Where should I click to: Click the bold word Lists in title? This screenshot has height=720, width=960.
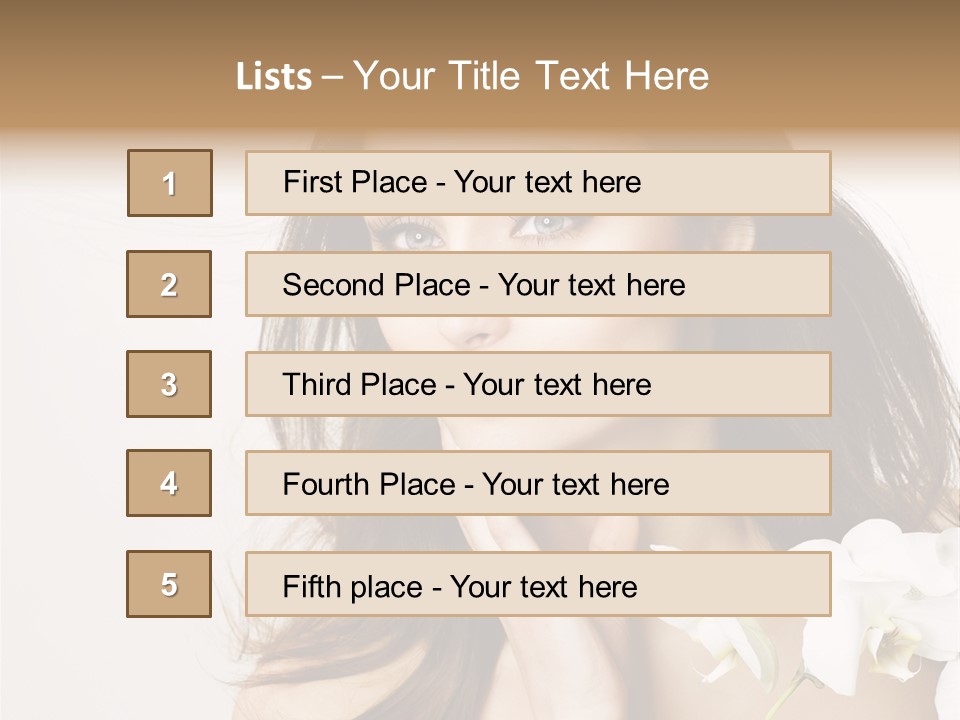point(274,77)
